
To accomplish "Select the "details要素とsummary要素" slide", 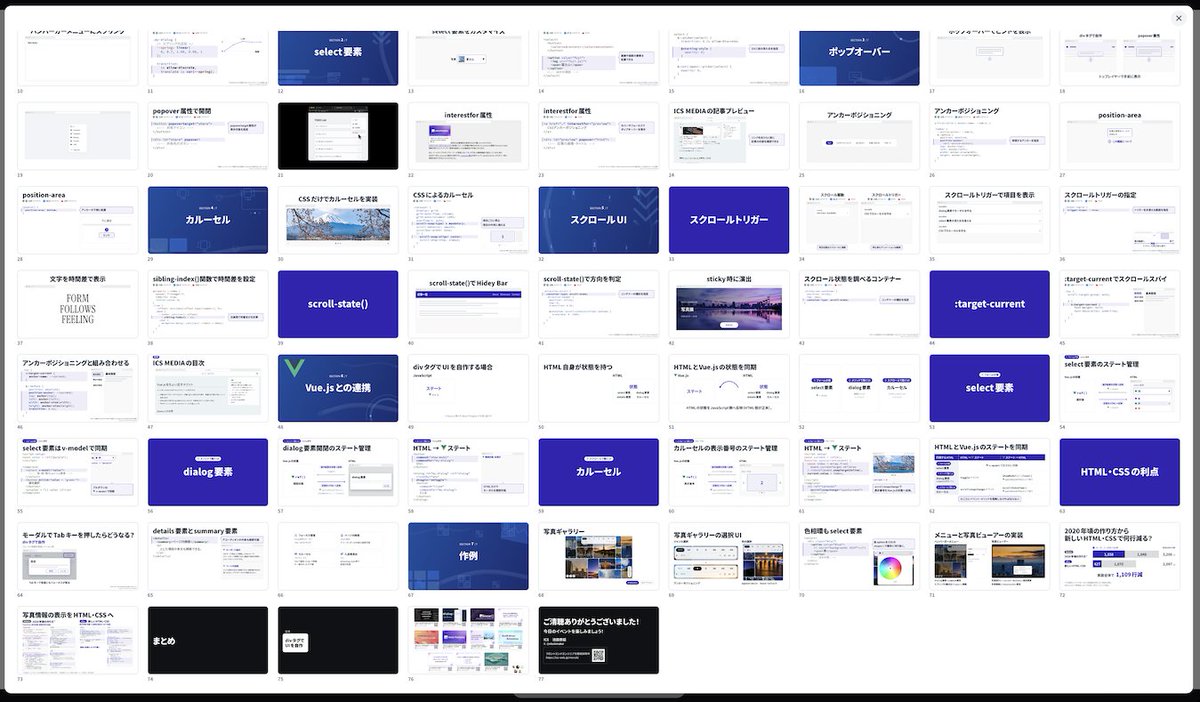I will click(x=208, y=556).
